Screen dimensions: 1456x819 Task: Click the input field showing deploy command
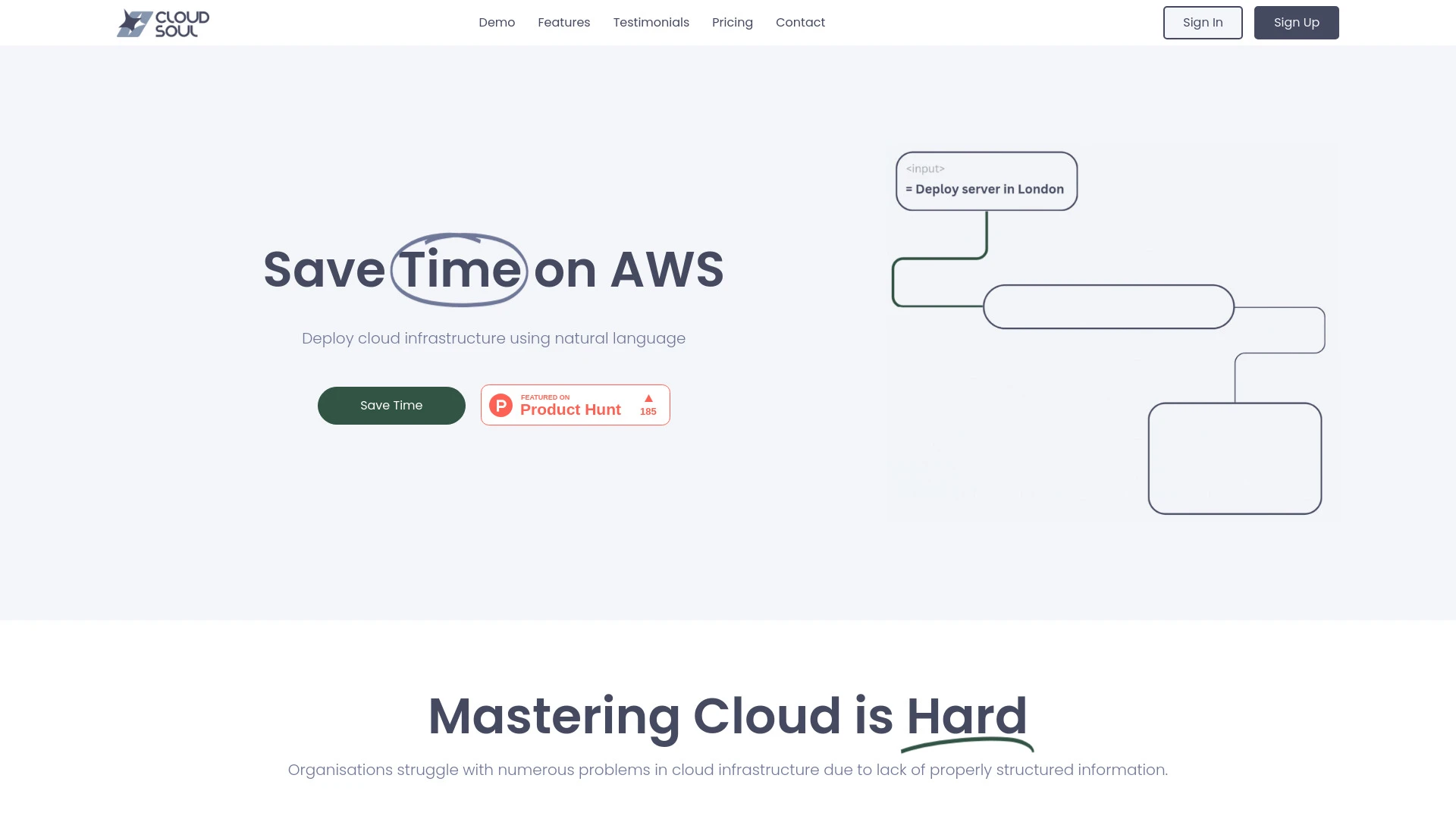pyautogui.click(x=985, y=181)
